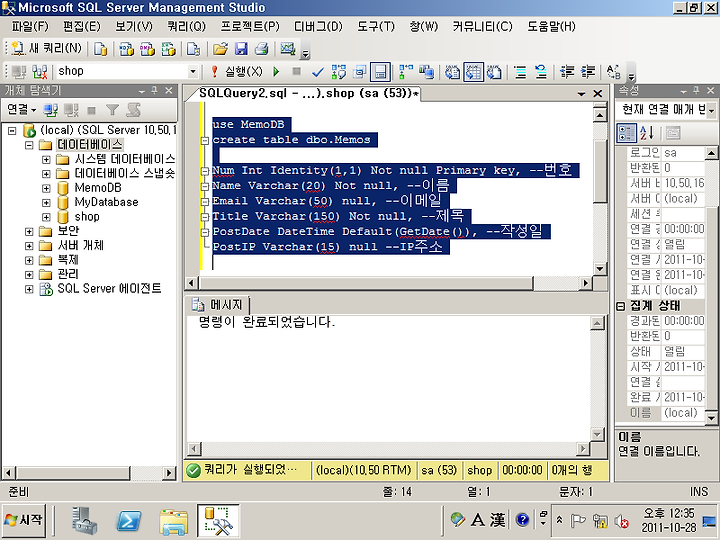Image resolution: width=720 pixels, height=540 pixels.
Task: Click the Object Explorer filter funnel icon
Action: (x=112, y=110)
